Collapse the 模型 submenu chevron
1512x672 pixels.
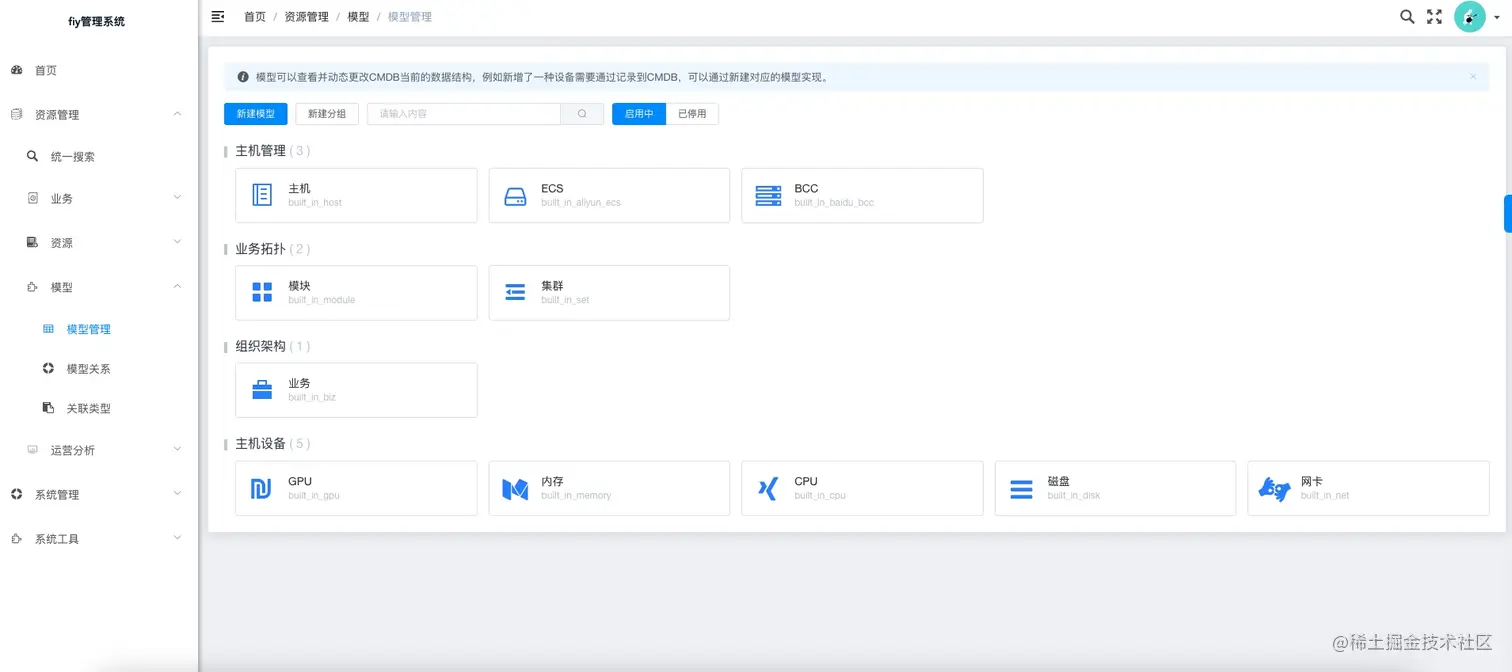(x=177, y=287)
